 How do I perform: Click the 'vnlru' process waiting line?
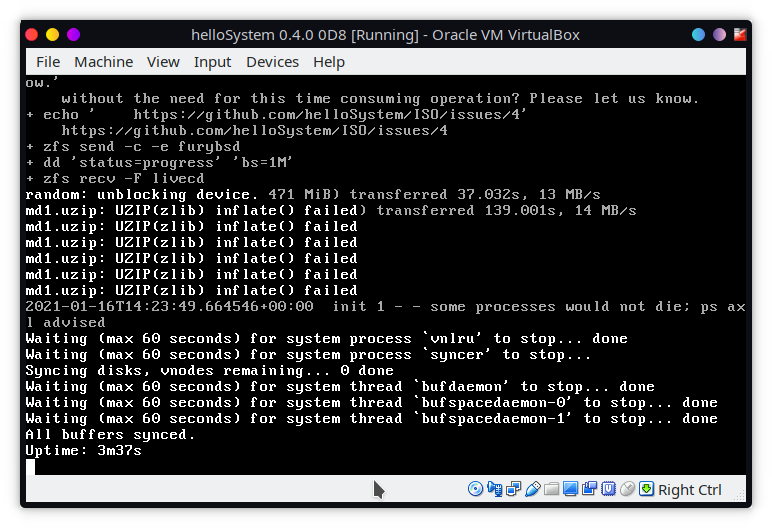coord(327,338)
